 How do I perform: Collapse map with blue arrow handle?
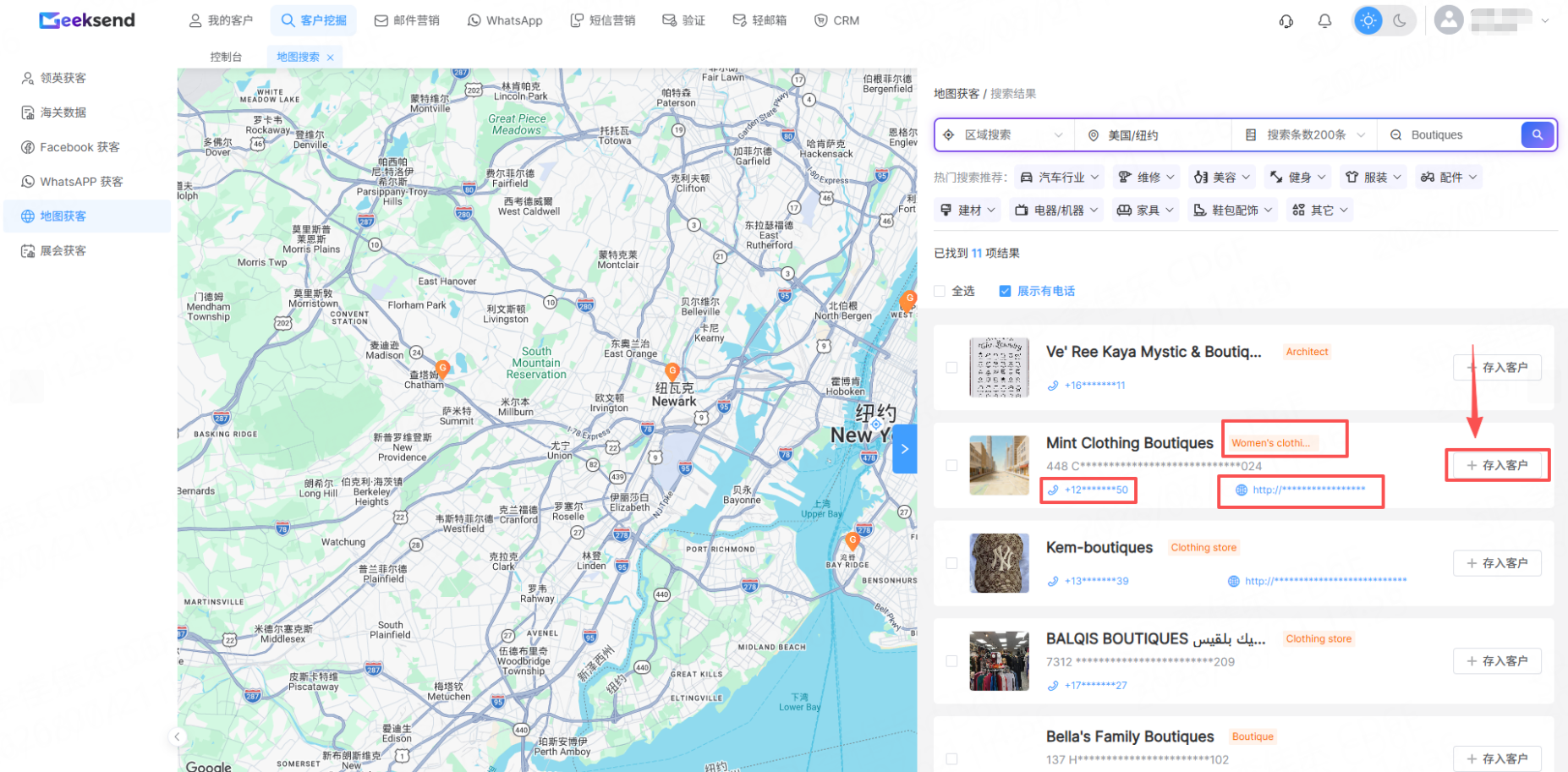tap(905, 449)
